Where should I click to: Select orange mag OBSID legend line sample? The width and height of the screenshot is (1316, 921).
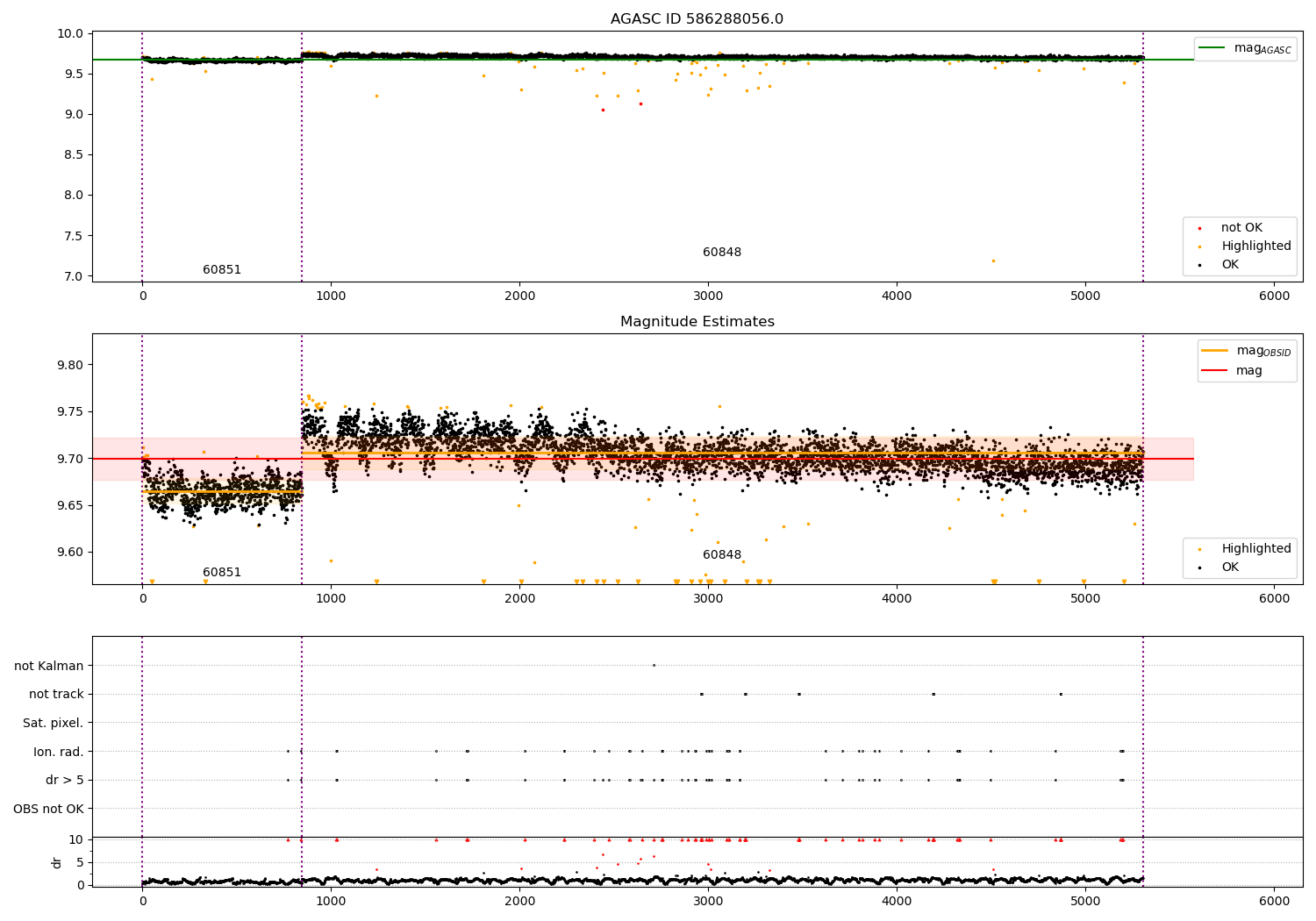point(1215,351)
